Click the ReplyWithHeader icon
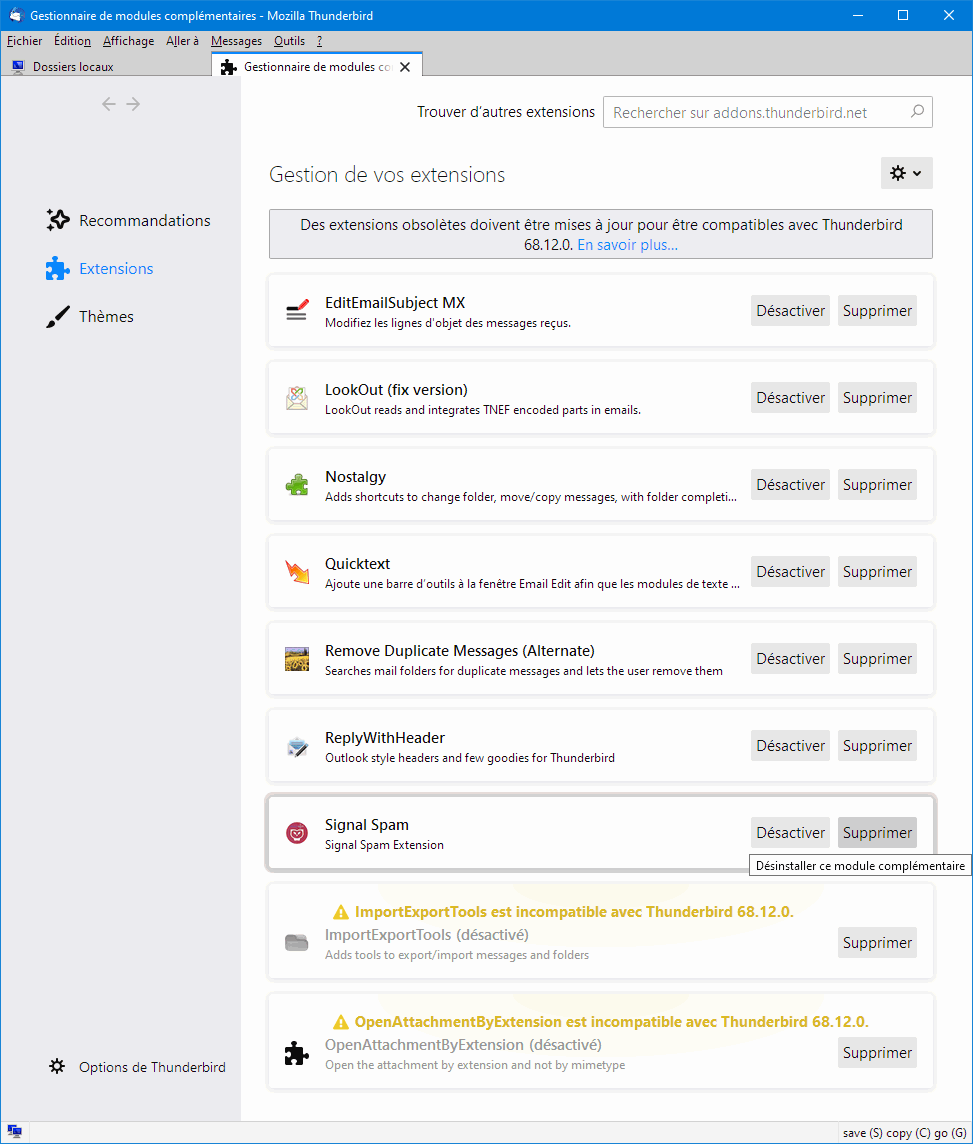 click(297, 746)
